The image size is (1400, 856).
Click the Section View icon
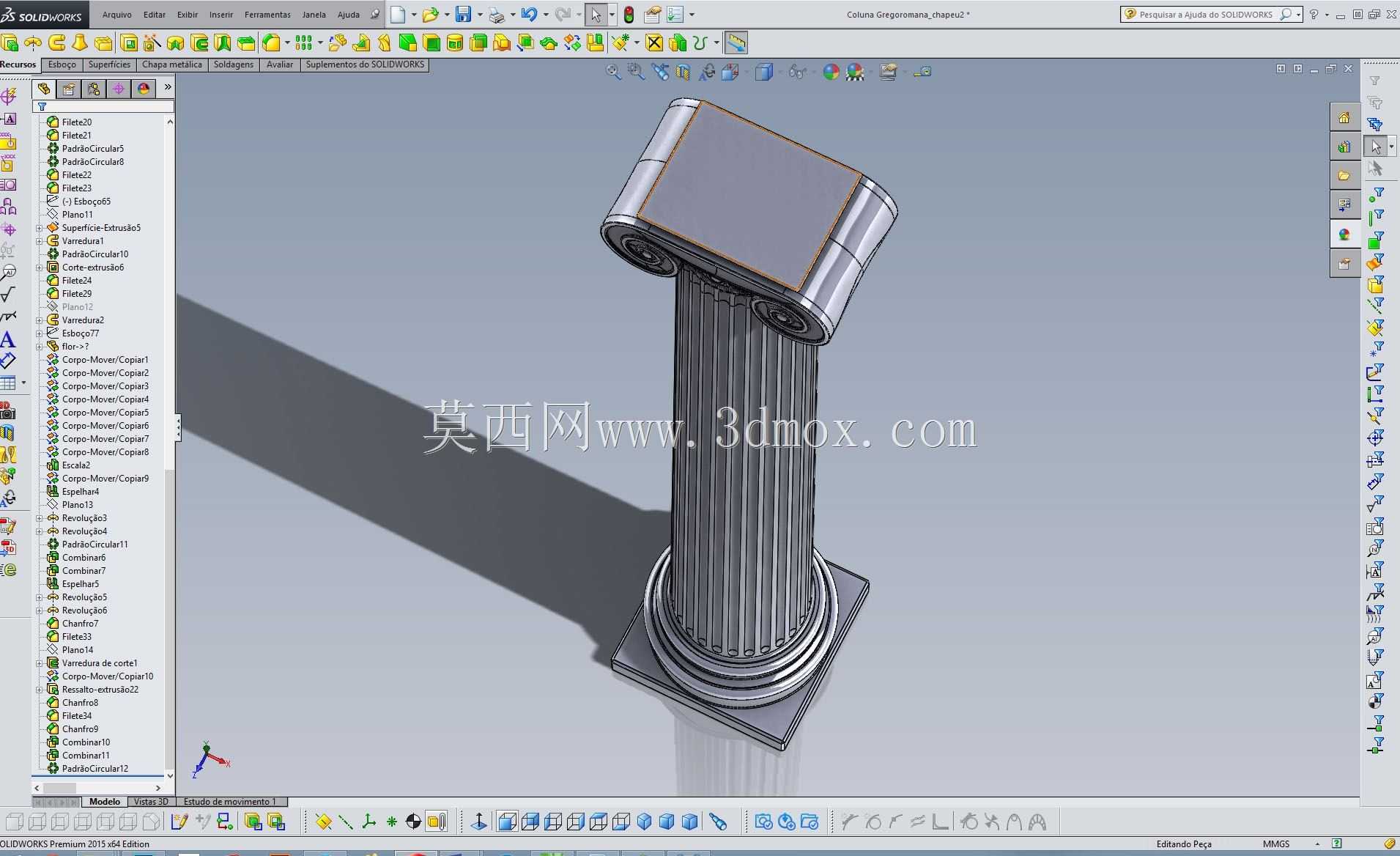point(683,71)
